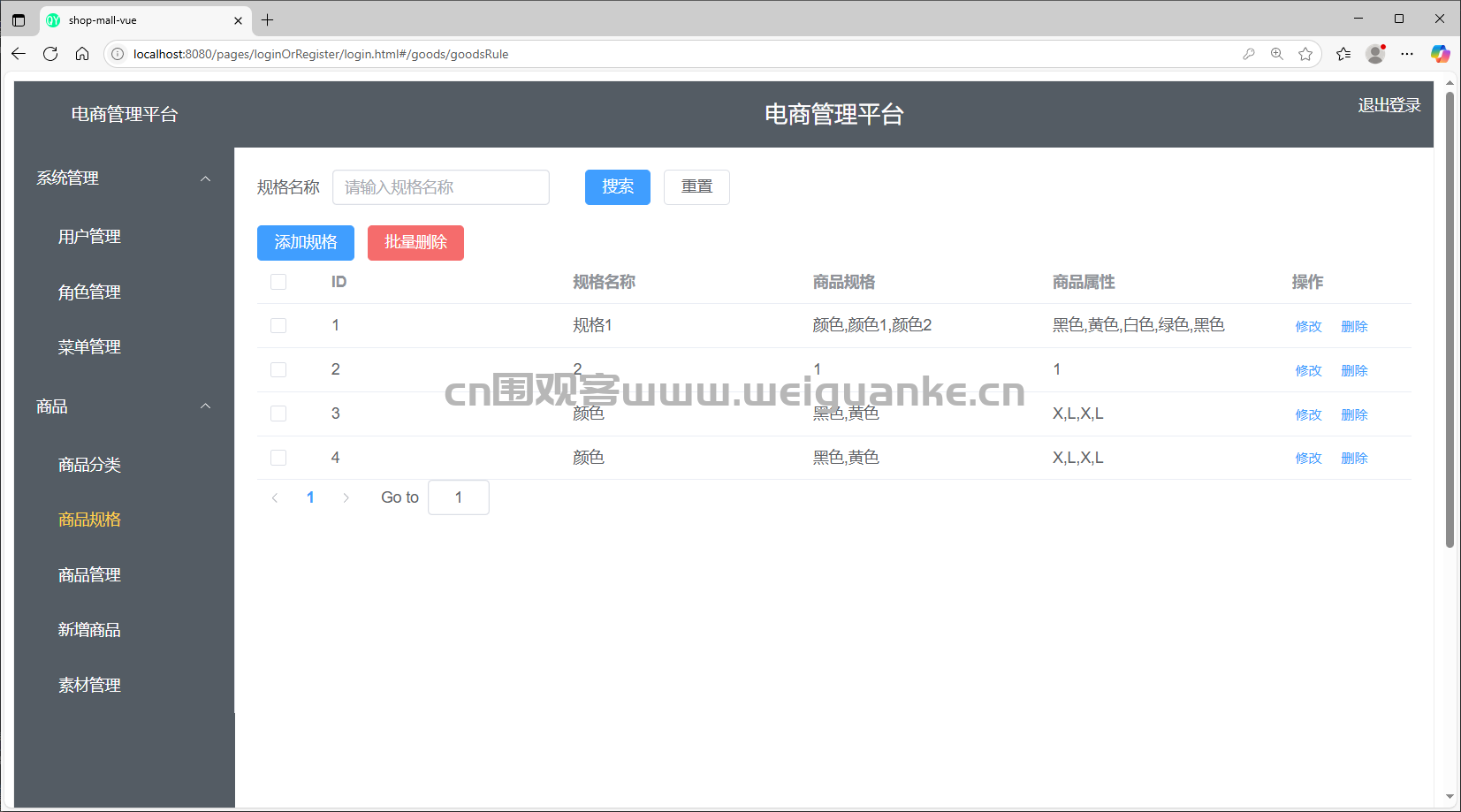
Task: Add this page to favorites star
Action: tap(1305, 54)
